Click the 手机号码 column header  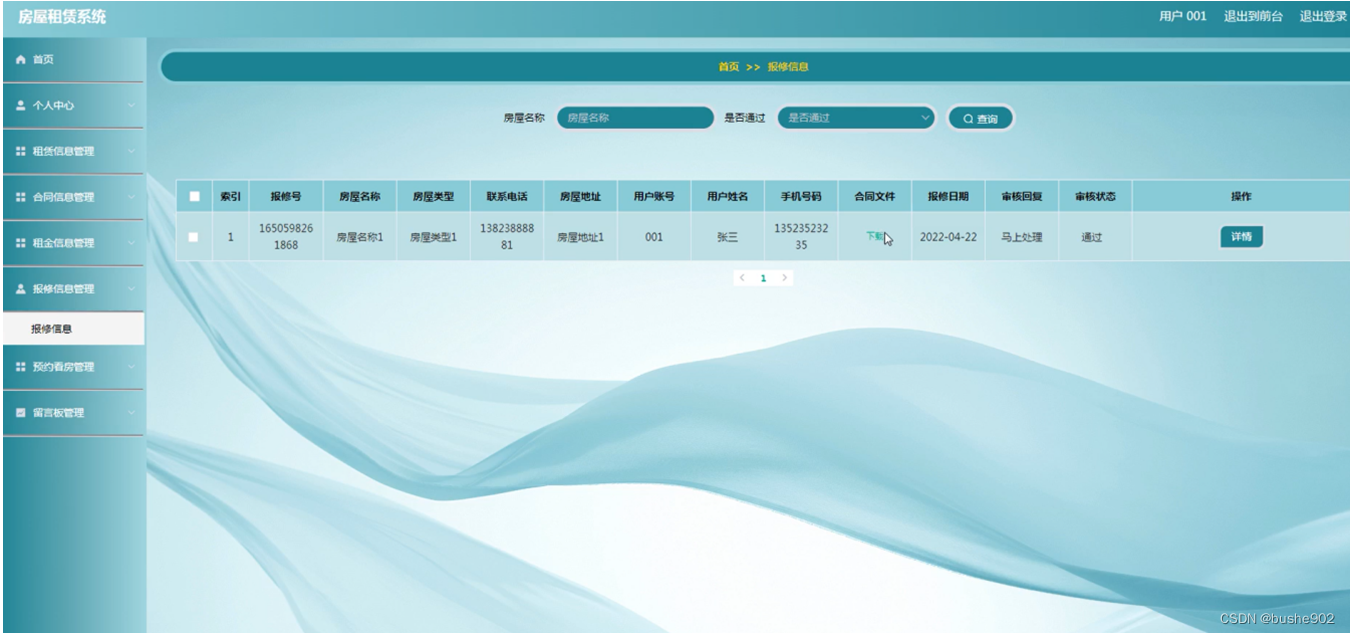801,197
